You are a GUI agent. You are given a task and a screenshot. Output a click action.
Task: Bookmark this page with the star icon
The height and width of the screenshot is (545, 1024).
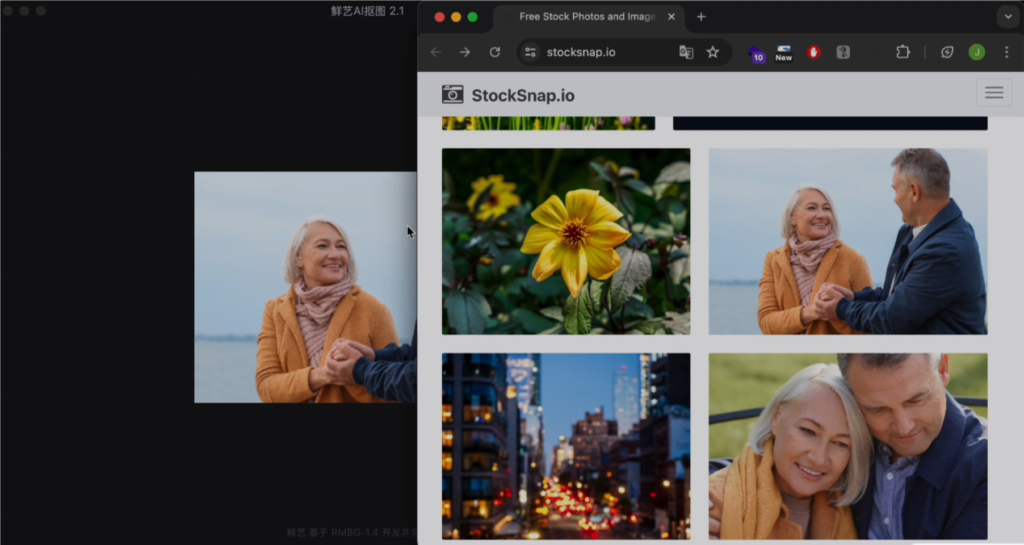click(713, 52)
